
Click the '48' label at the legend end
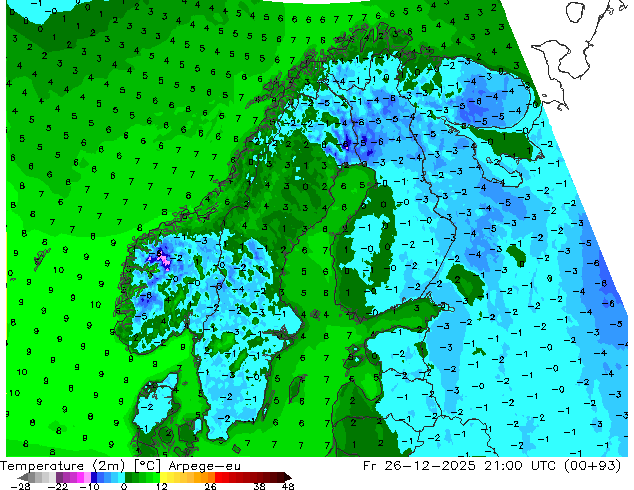point(288,486)
